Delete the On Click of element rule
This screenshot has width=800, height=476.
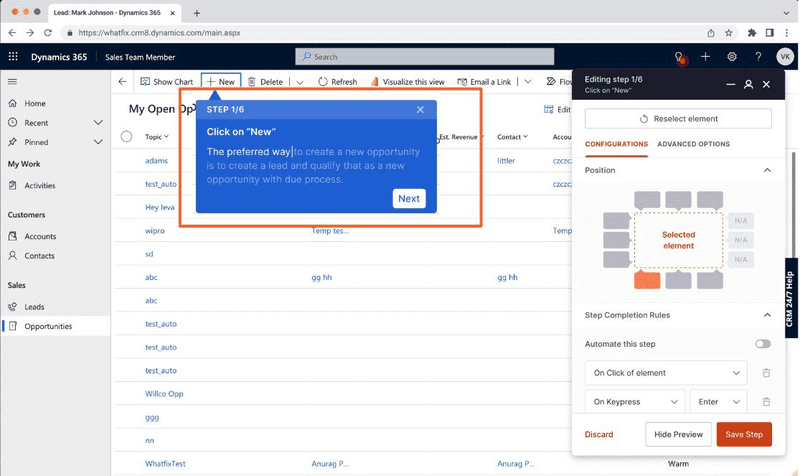point(766,373)
